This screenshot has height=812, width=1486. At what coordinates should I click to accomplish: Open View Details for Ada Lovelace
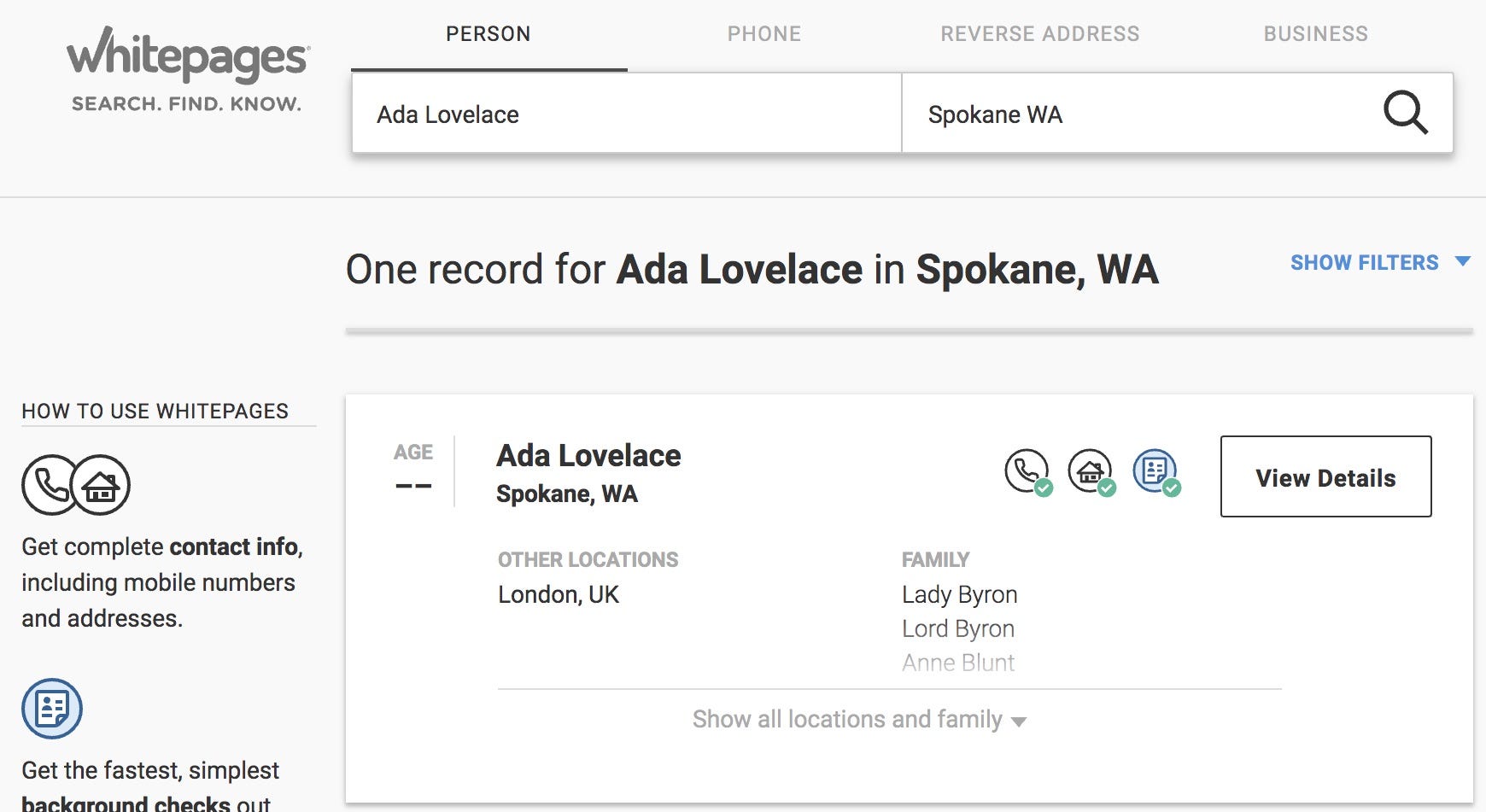pos(1326,476)
